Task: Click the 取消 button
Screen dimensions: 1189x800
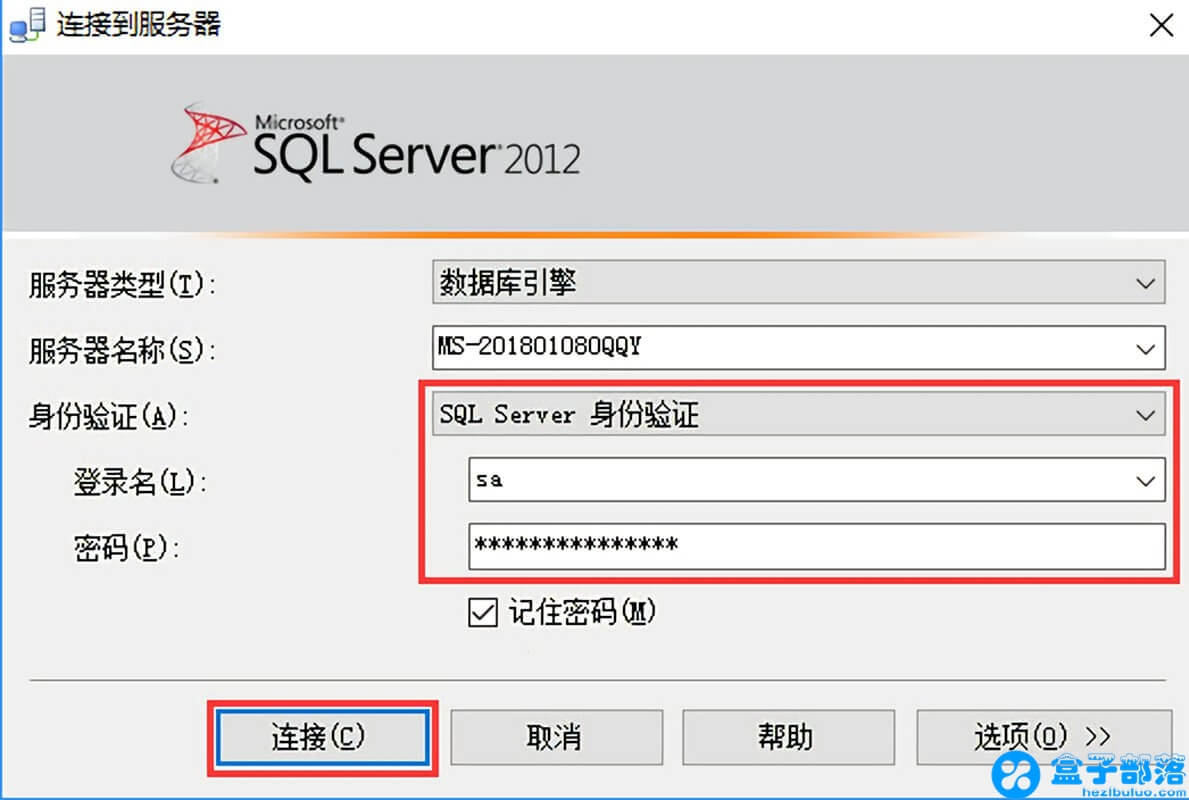Action: (556, 737)
